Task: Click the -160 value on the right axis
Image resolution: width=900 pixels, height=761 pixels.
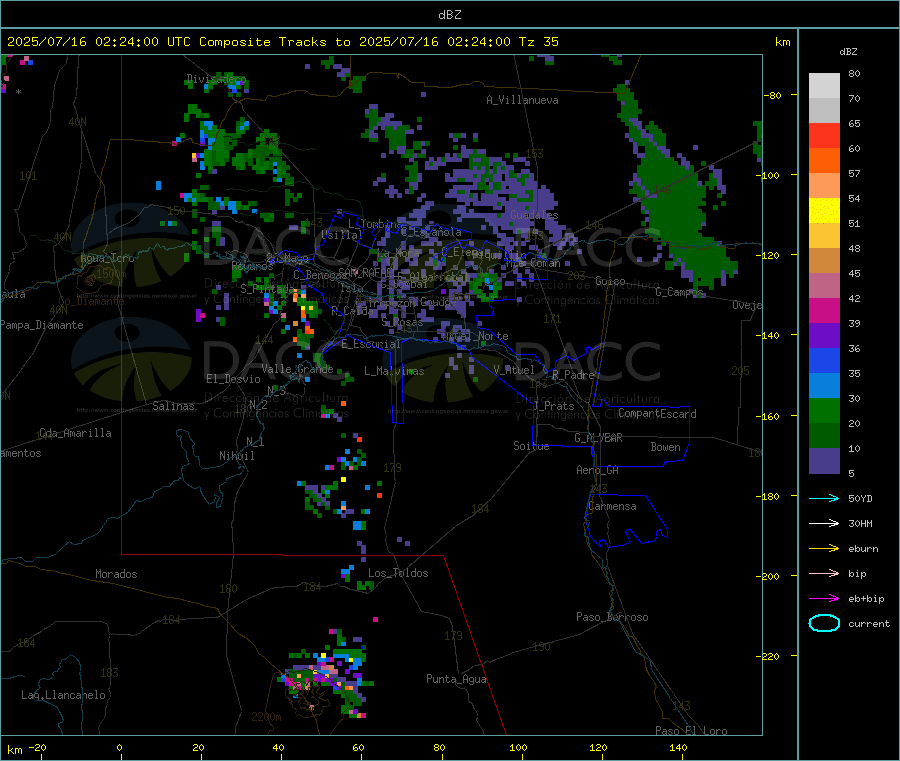Action: tap(767, 416)
